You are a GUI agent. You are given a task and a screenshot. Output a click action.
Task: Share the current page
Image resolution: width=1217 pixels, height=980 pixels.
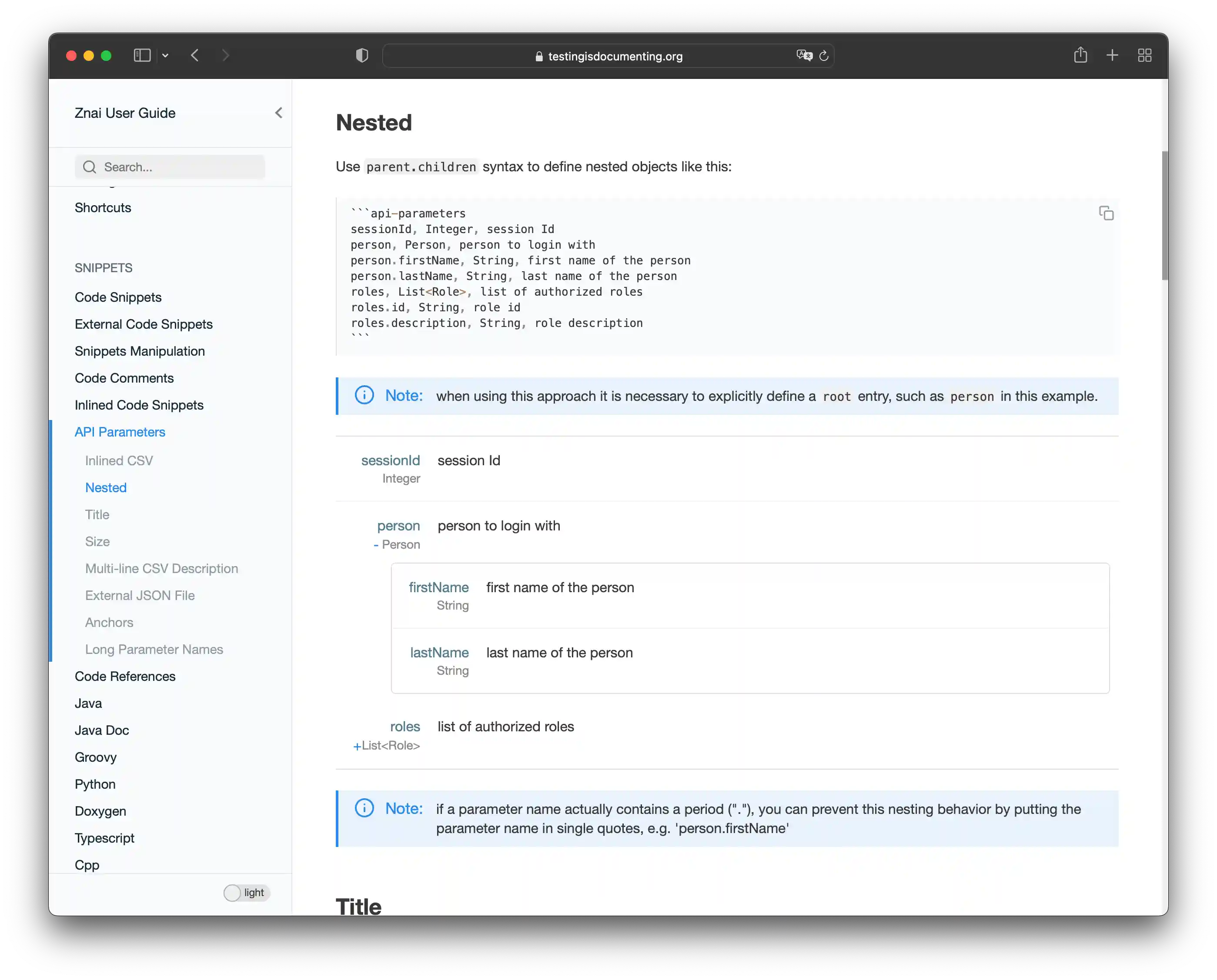tap(1080, 55)
